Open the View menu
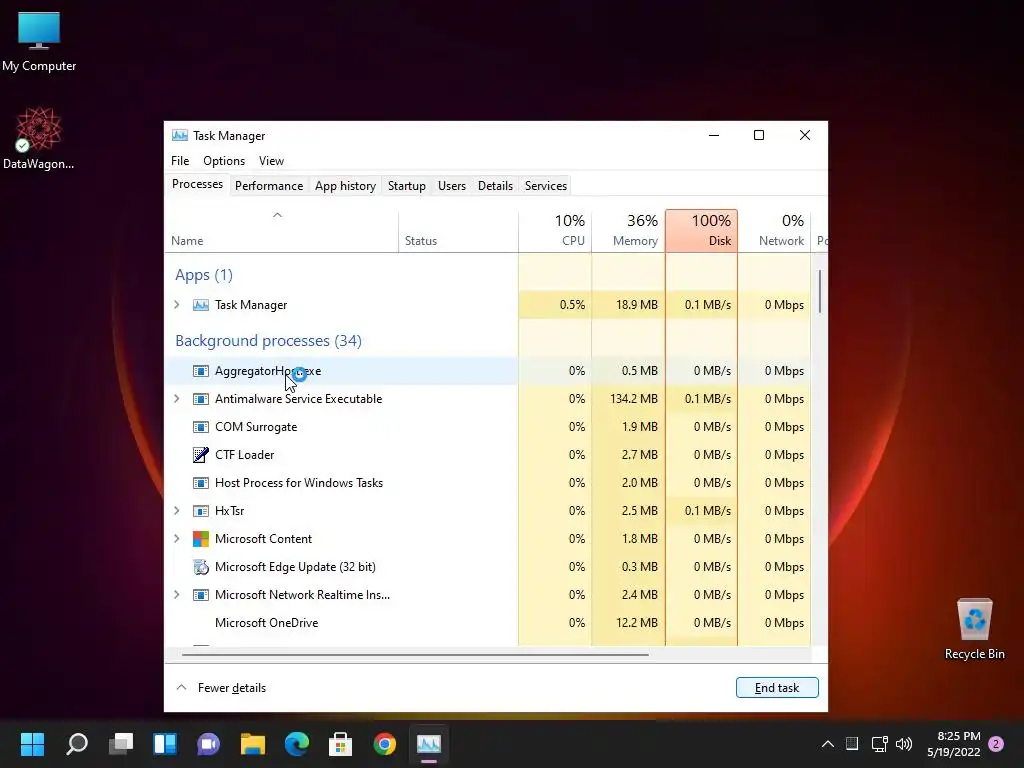The width and height of the screenshot is (1024, 768). point(271,161)
